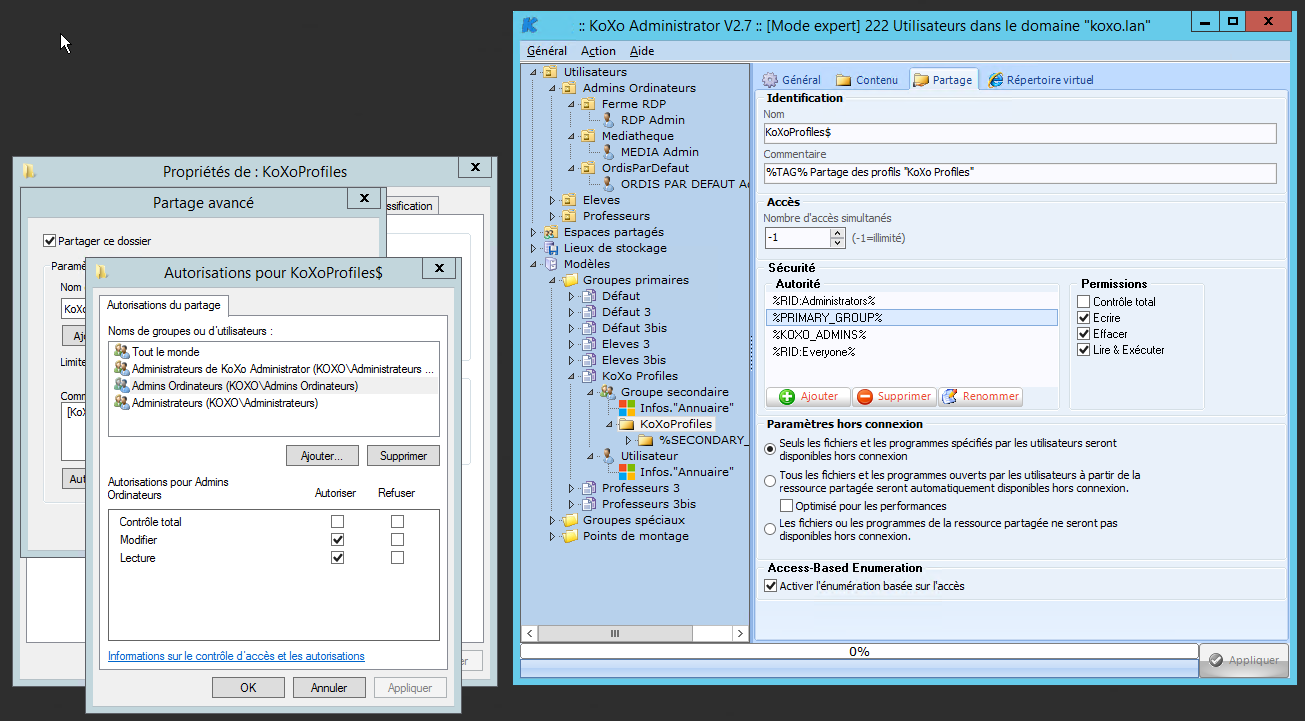Click the Groupes spéciaux folder icon
Viewport: 1305px width, 721px height.
tap(569, 520)
